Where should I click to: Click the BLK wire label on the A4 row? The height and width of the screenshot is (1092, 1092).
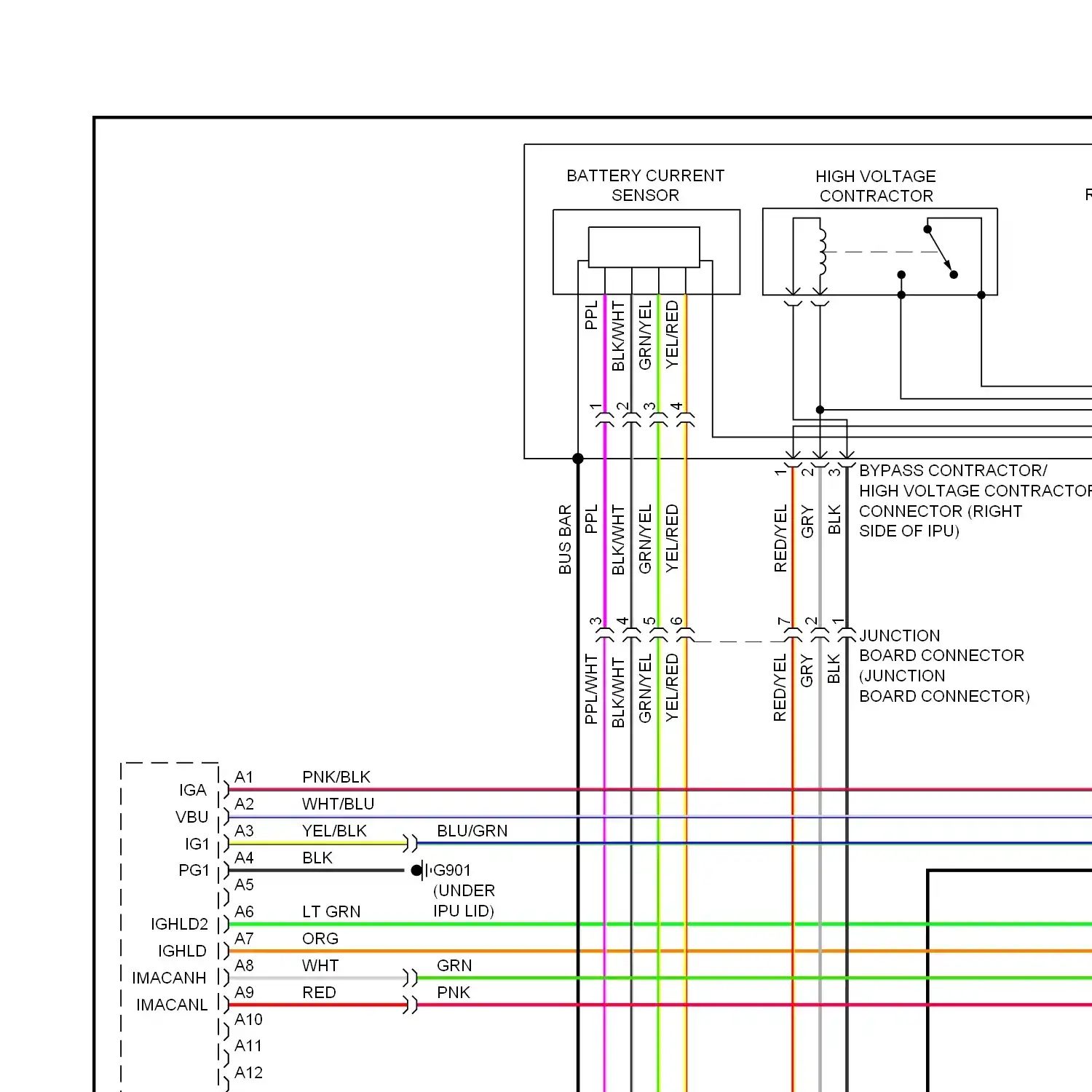[x=317, y=858]
